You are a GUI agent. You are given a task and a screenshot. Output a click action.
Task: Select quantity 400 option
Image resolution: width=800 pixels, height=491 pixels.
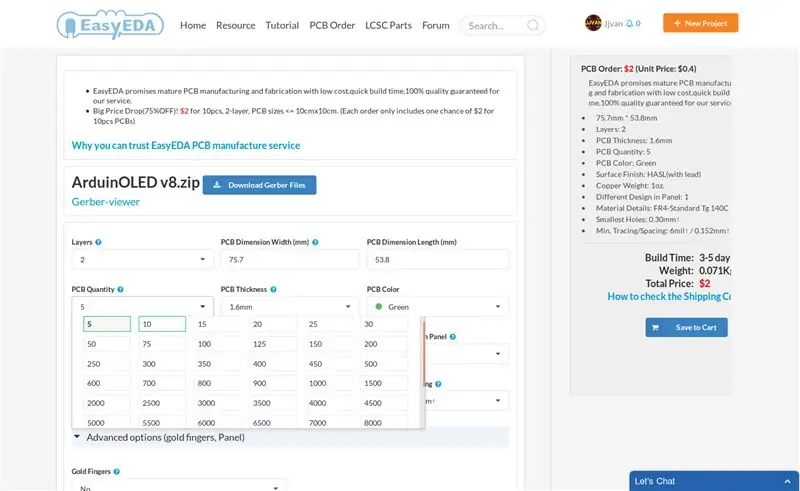click(x=272, y=364)
